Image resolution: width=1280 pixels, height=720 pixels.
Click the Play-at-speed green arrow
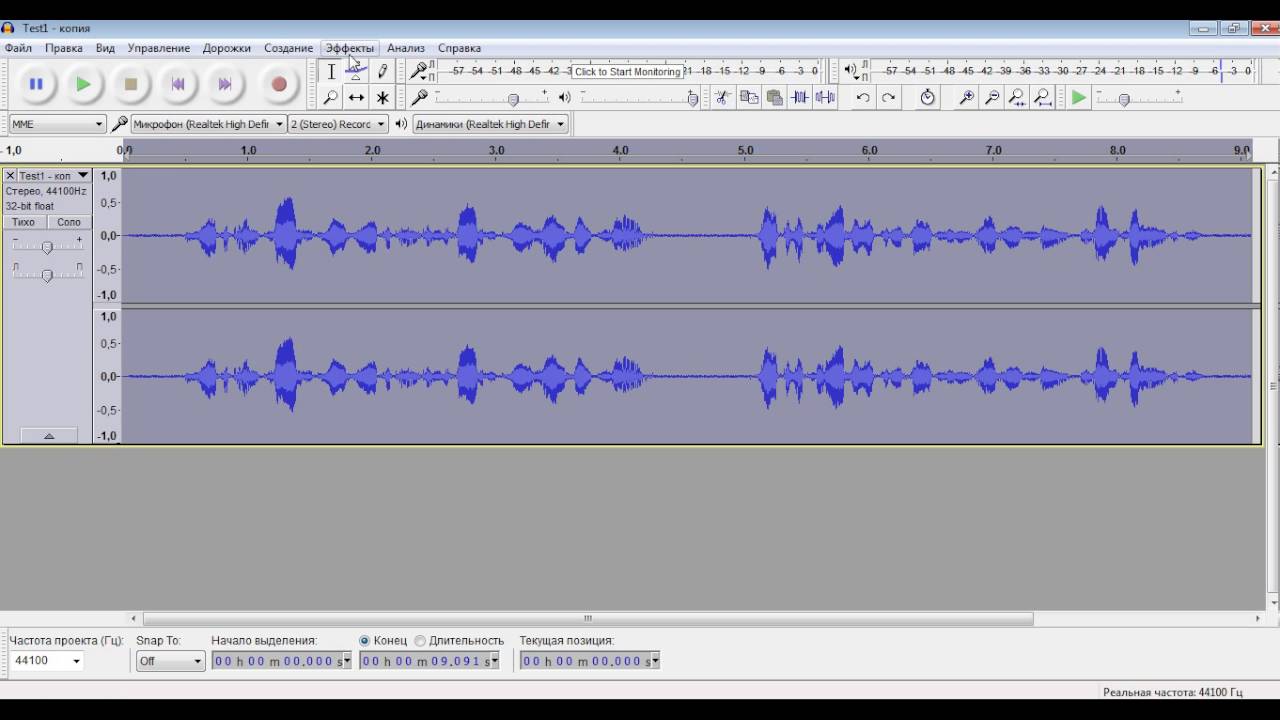click(x=1078, y=97)
